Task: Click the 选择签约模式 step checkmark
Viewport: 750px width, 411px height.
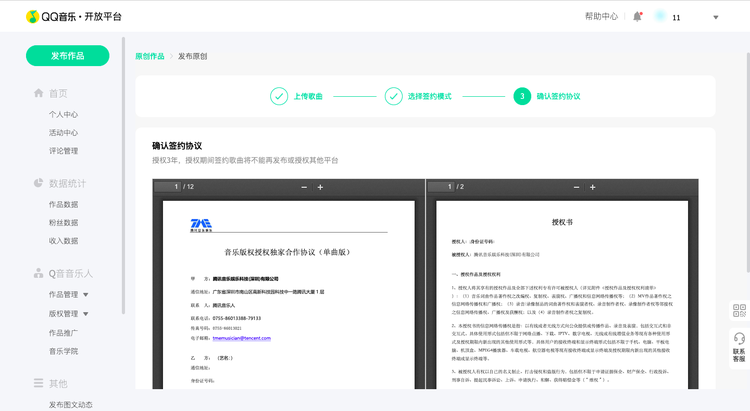Action: (x=393, y=96)
